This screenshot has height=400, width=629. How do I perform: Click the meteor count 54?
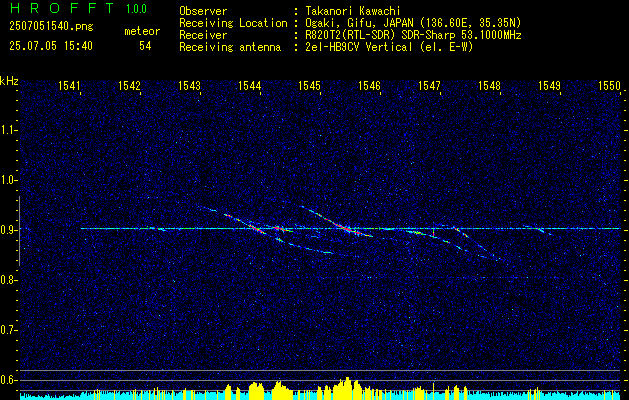[145, 46]
